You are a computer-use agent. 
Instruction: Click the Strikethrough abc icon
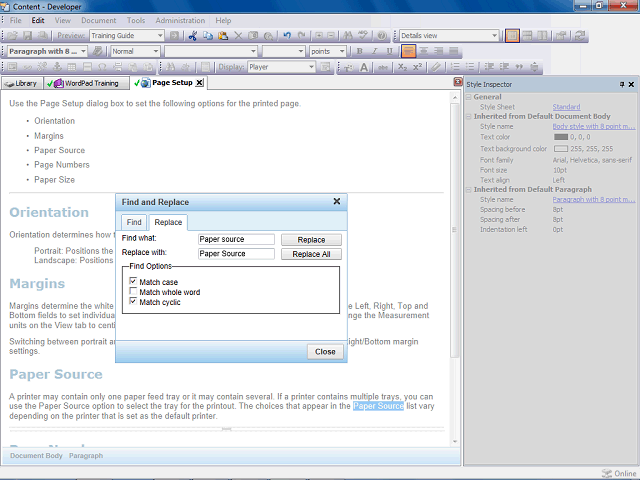[383, 67]
